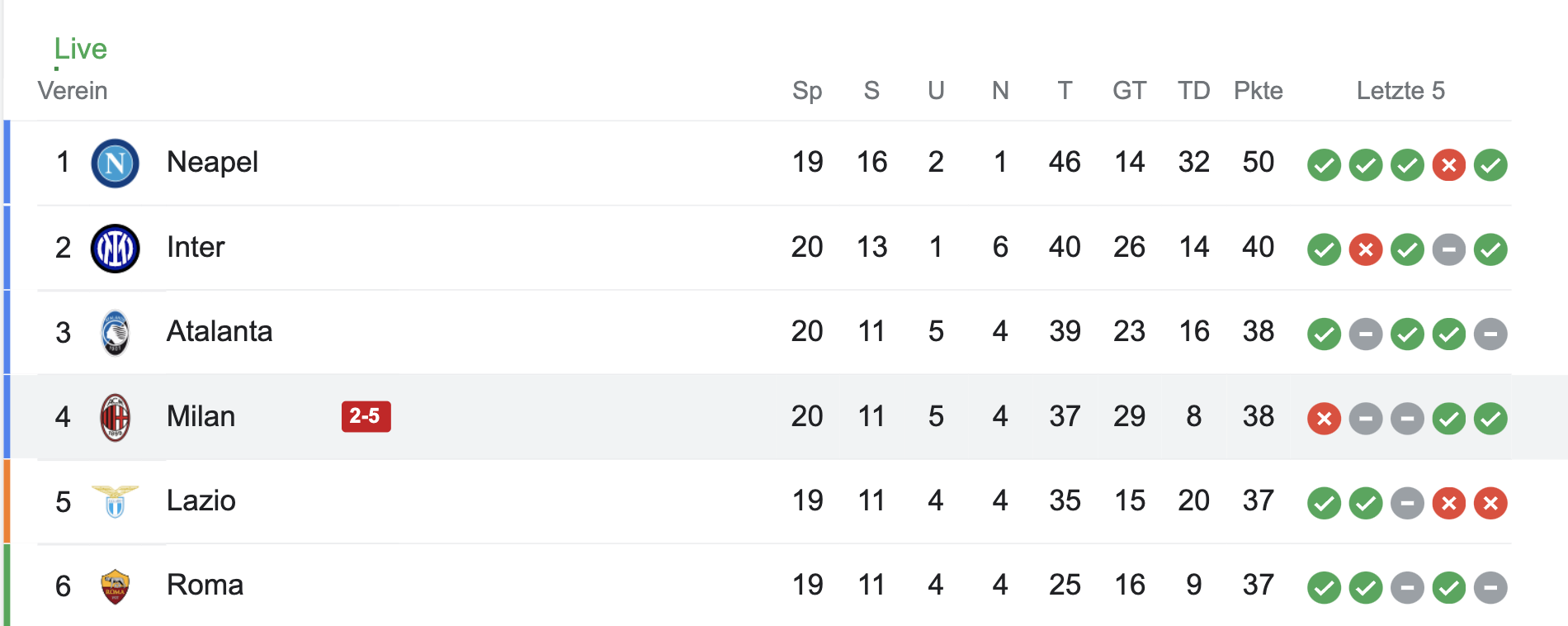Click the Roma club crest icon

(115, 586)
